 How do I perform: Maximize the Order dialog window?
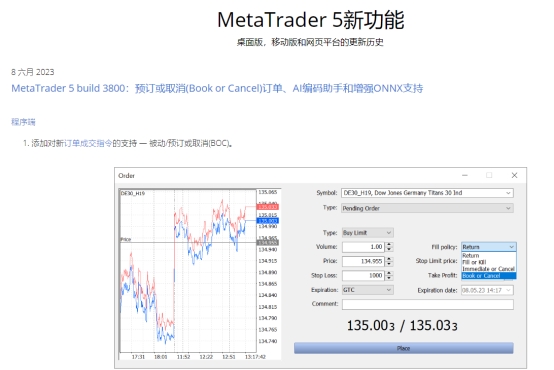(x=489, y=175)
